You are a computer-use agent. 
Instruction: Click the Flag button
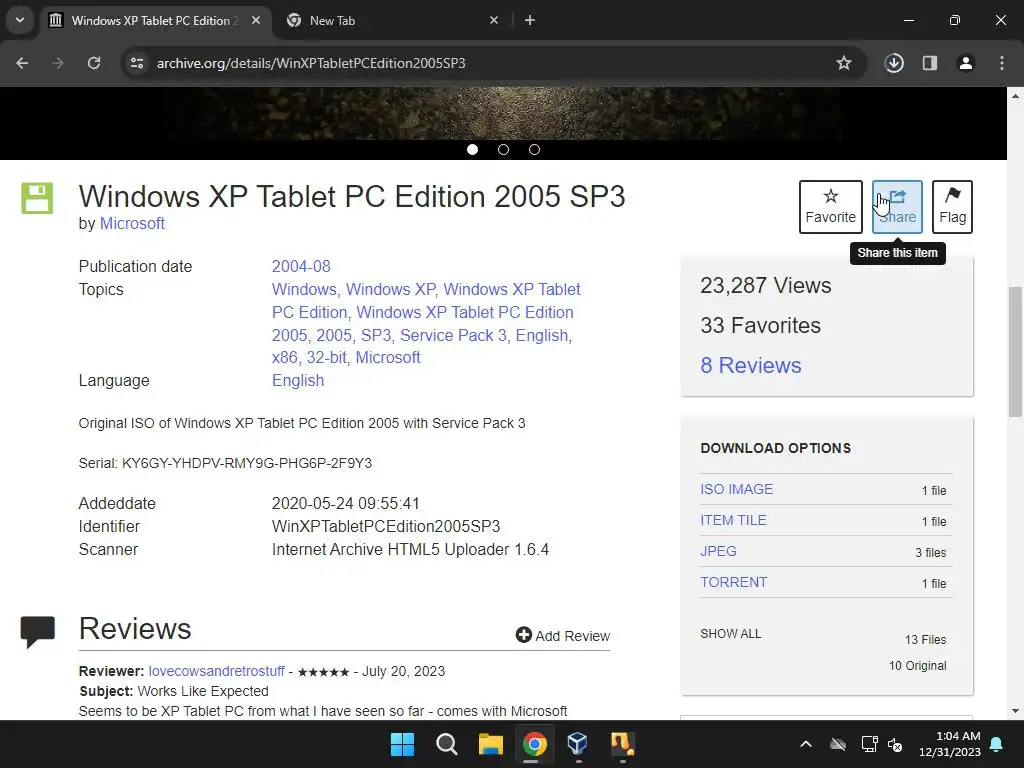point(952,207)
